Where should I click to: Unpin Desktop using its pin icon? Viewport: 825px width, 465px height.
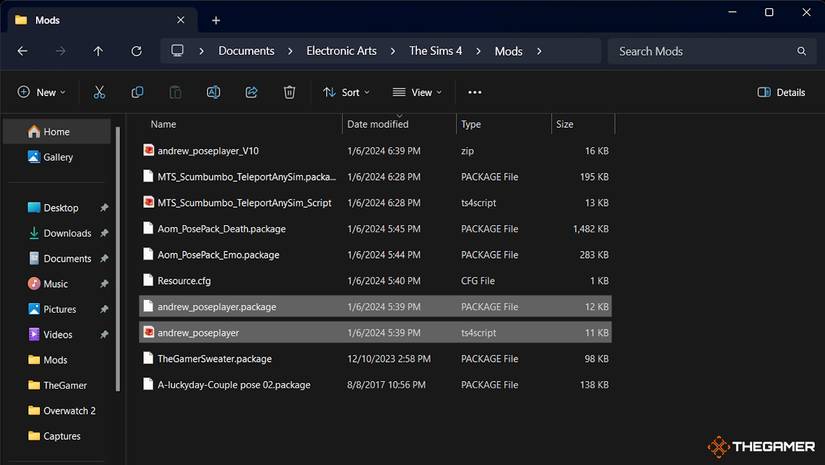(x=104, y=208)
